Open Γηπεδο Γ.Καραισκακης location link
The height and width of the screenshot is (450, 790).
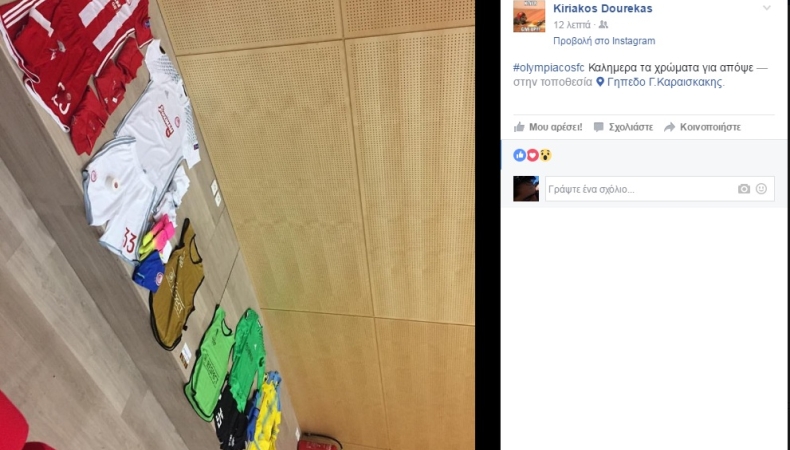[x=665, y=82]
